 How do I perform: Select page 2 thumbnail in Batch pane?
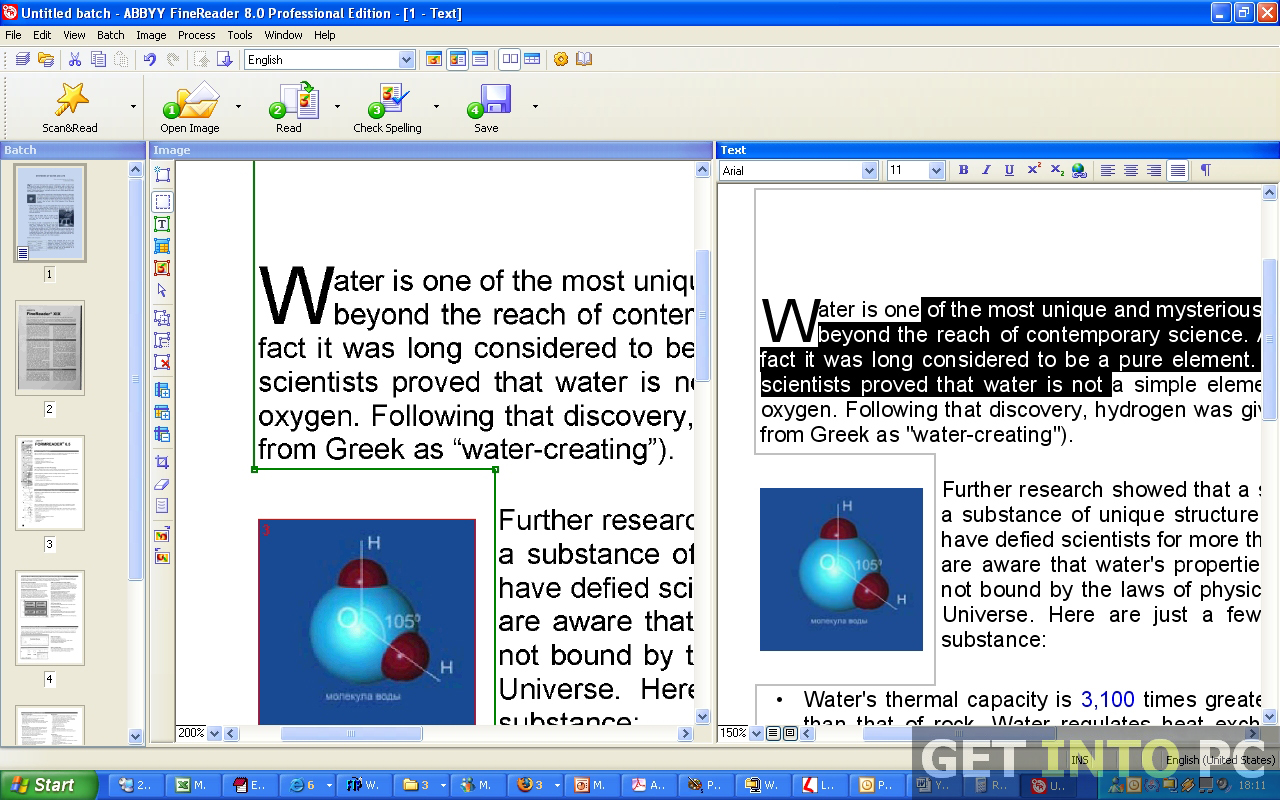point(50,348)
